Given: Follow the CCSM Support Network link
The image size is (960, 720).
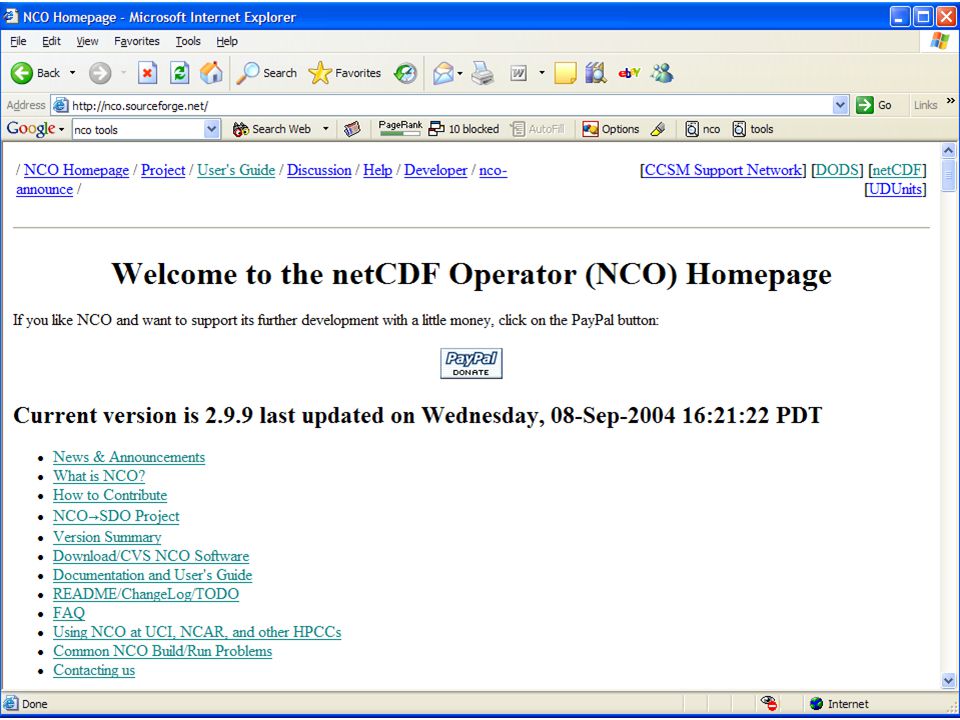Looking at the screenshot, I should [723, 170].
